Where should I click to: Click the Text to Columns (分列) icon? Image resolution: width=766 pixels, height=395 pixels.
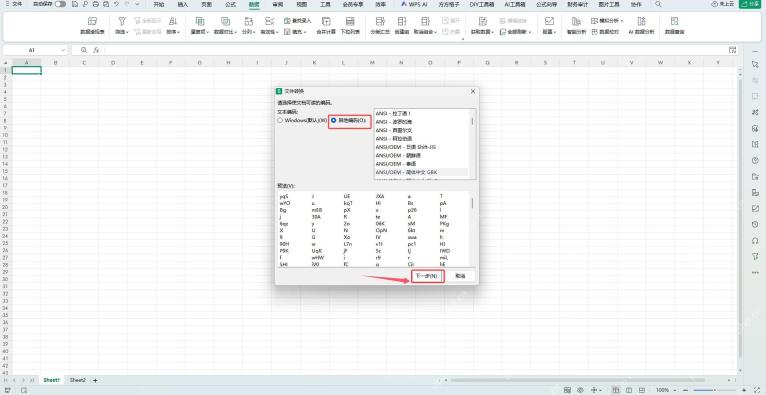[249, 21]
